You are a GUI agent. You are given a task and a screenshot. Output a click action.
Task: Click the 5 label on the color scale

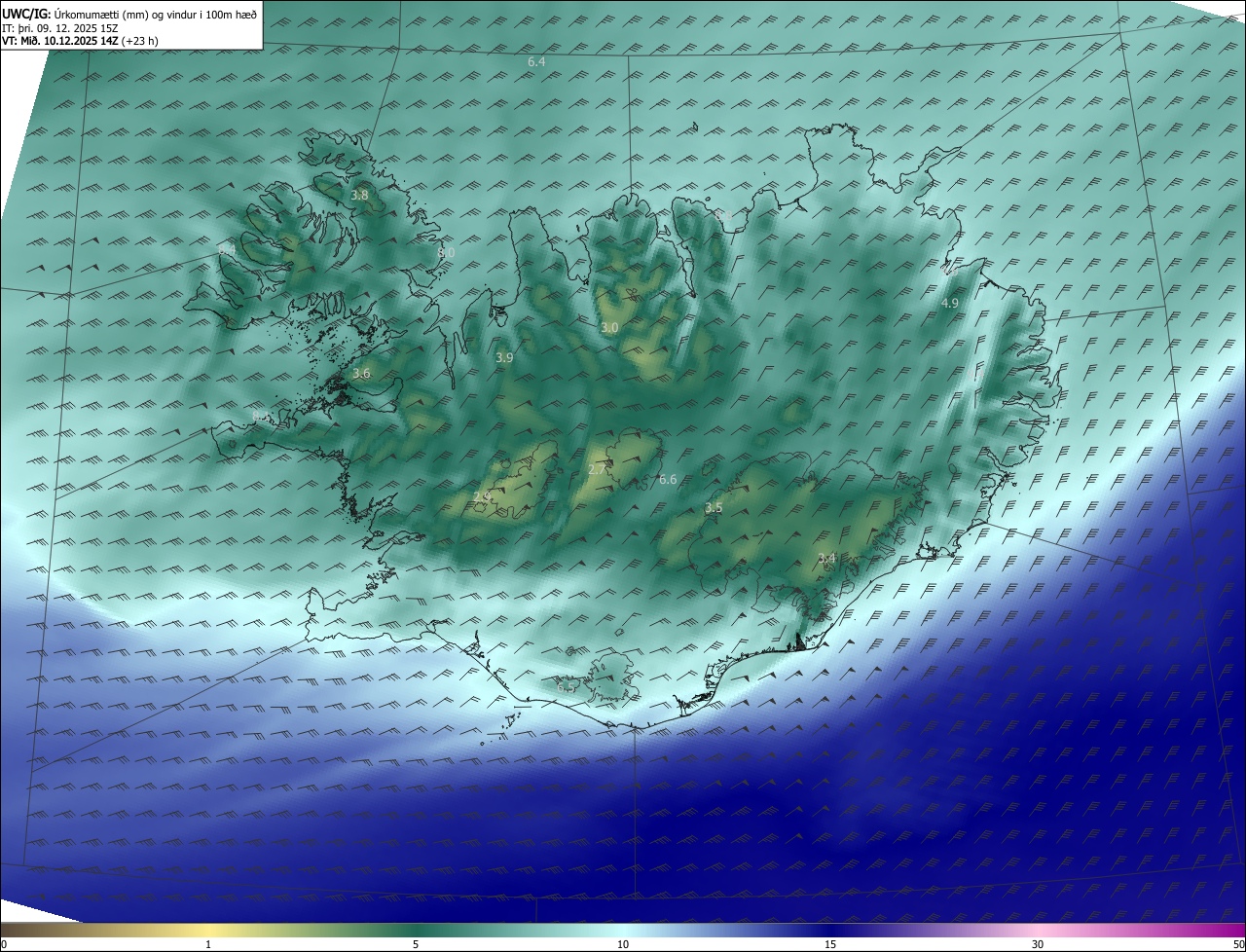tap(416, 944)
